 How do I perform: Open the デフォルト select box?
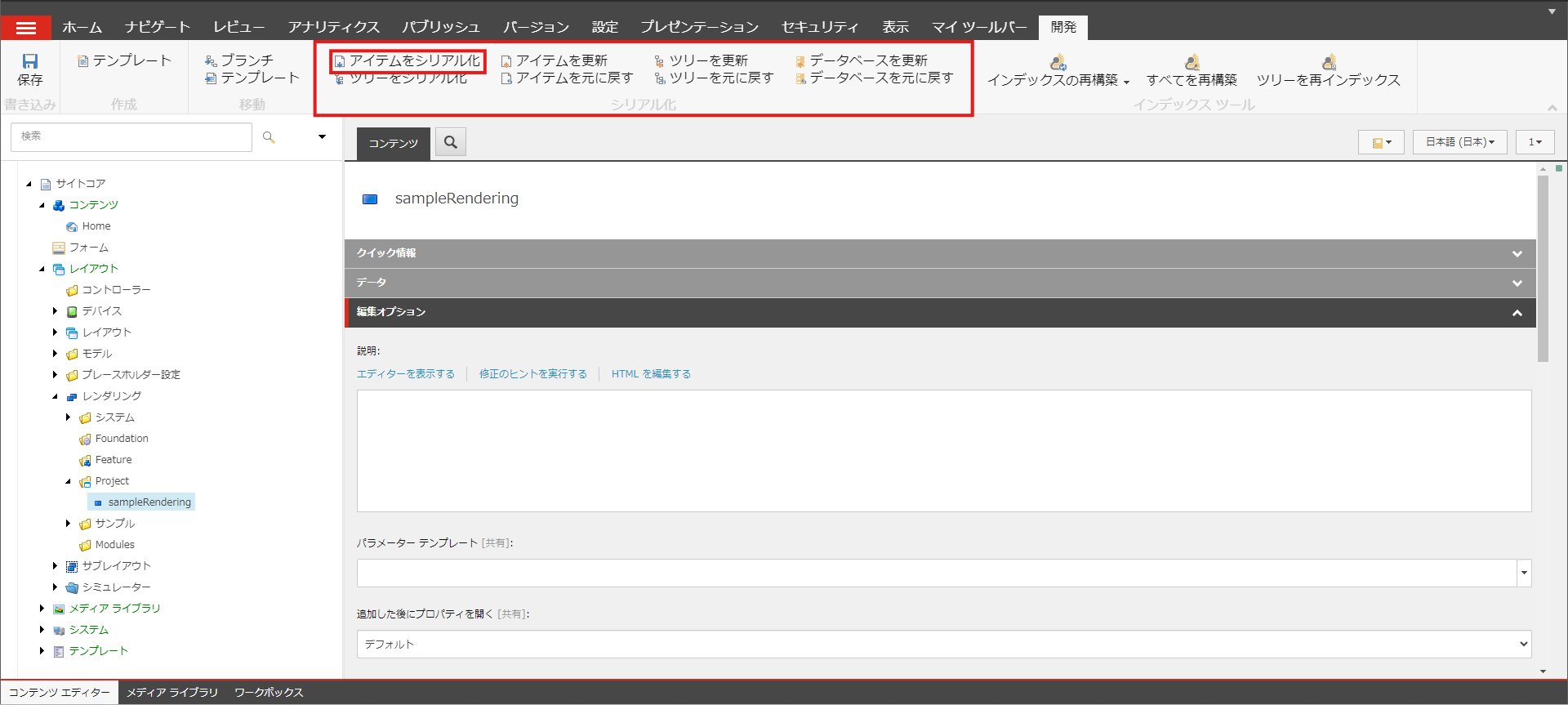tap(944, 644)
